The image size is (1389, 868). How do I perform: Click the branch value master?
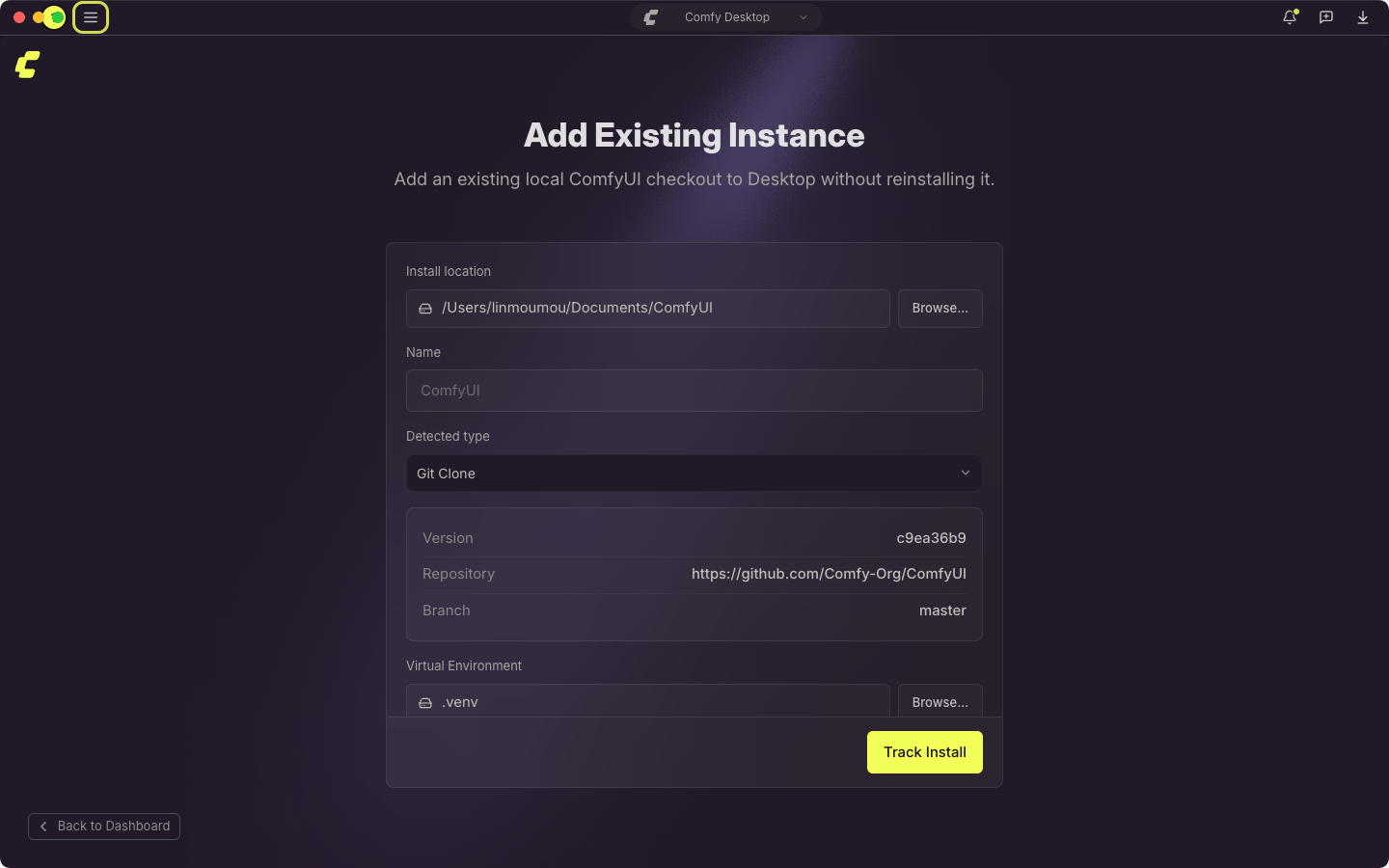coord(942,610)
